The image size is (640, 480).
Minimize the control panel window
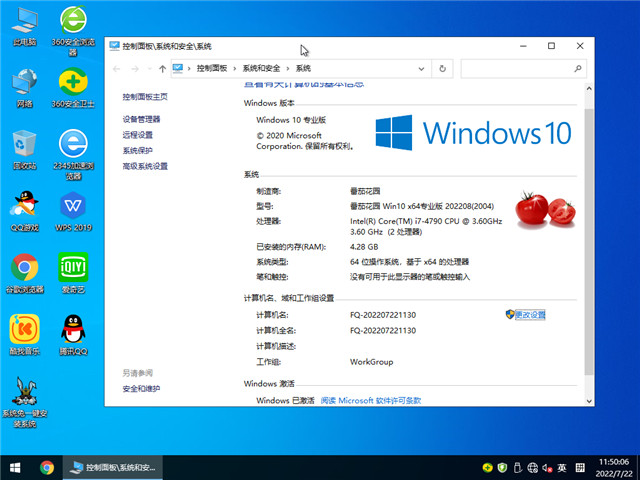coord(523,46)
